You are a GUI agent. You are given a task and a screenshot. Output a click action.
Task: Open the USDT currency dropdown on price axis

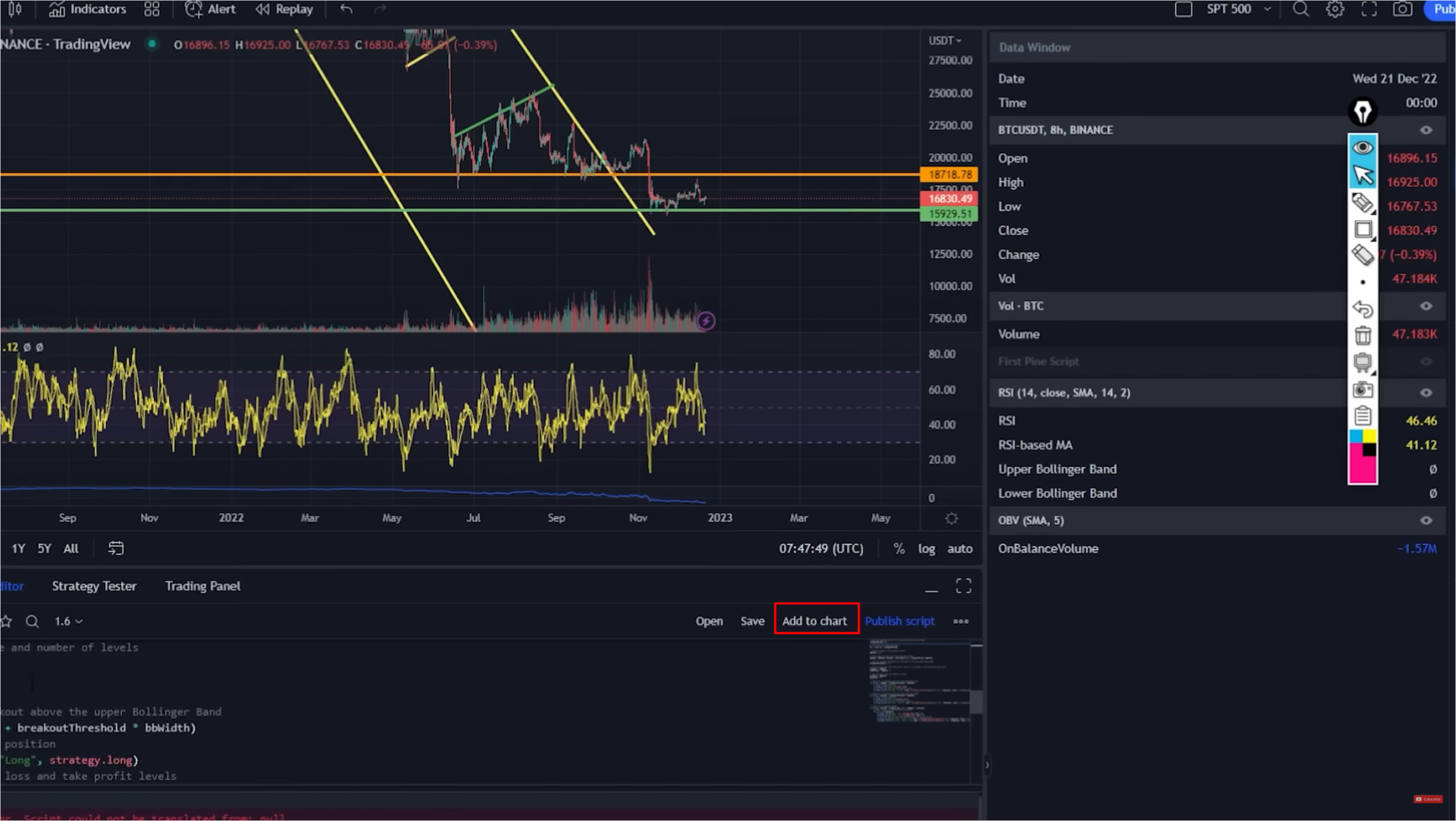tap(945, 40)
